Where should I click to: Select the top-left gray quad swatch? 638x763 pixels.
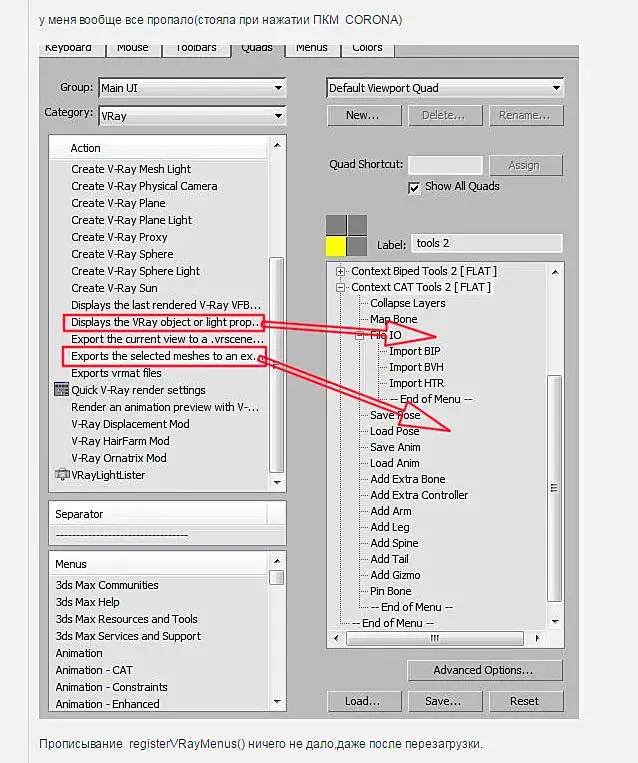point(336,225)
